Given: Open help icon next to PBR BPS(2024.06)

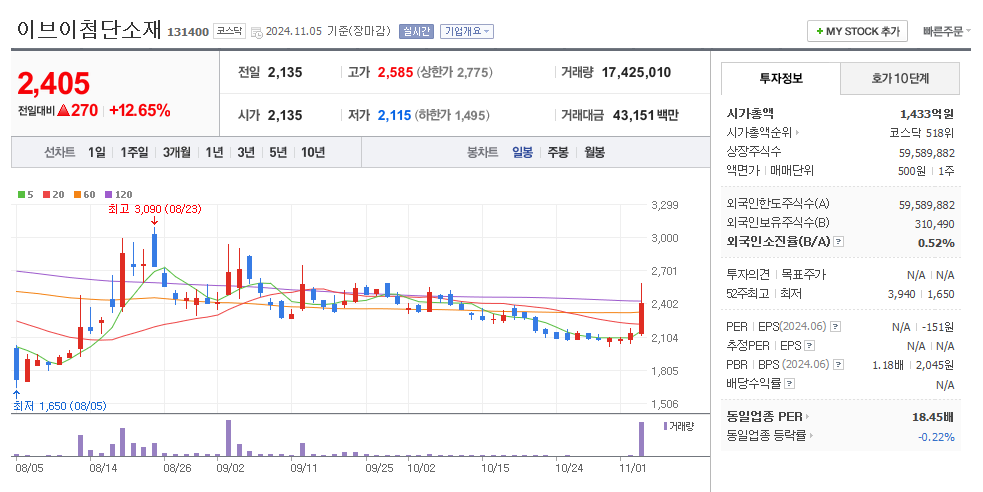Looking at the screenshot, I should pyautogui.click(x=839, y=364).
